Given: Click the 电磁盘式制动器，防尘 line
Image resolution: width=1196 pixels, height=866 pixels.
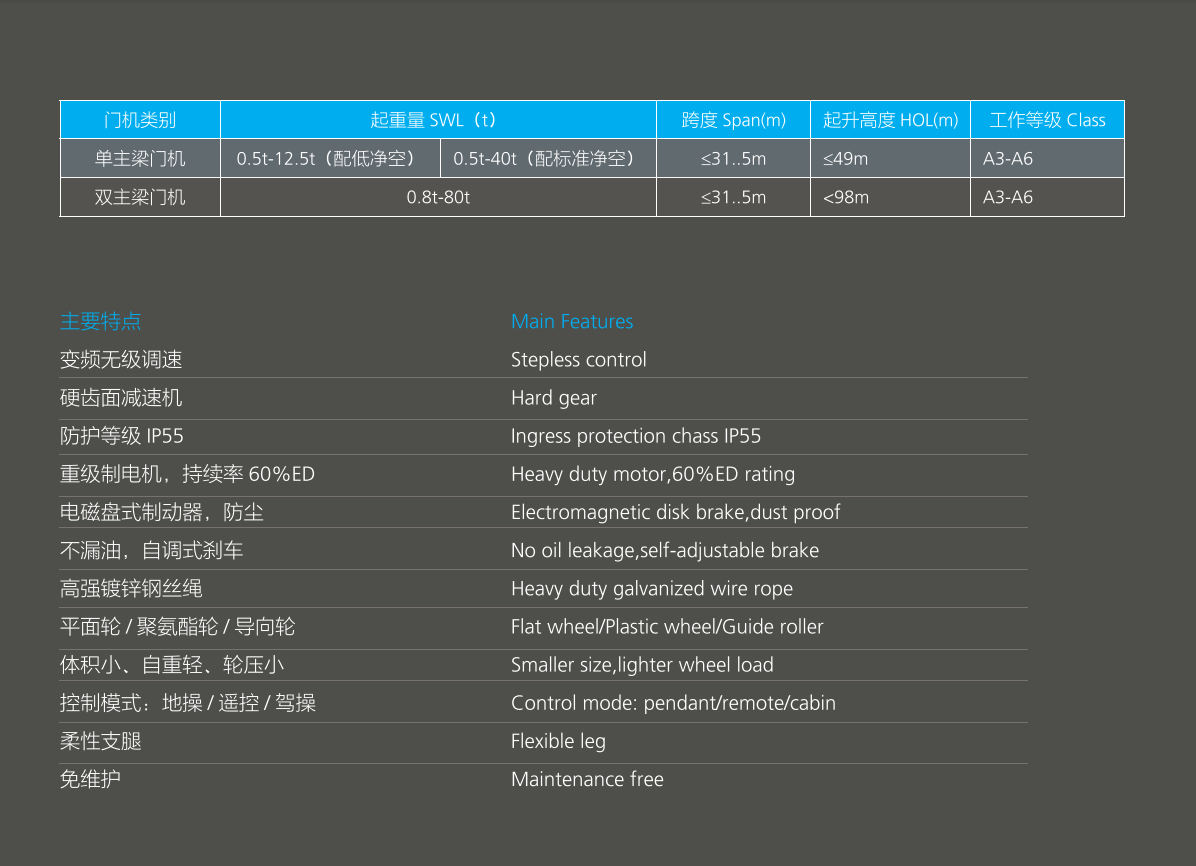Looking at the screenshot, I should 162,512.
